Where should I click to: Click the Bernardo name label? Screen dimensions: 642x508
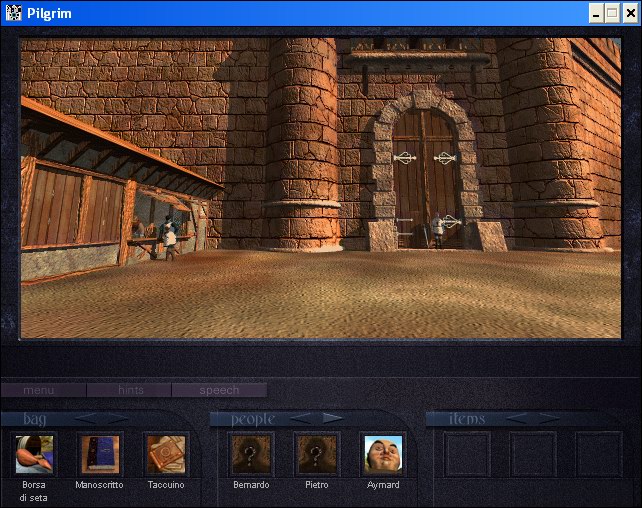(251, 485)
